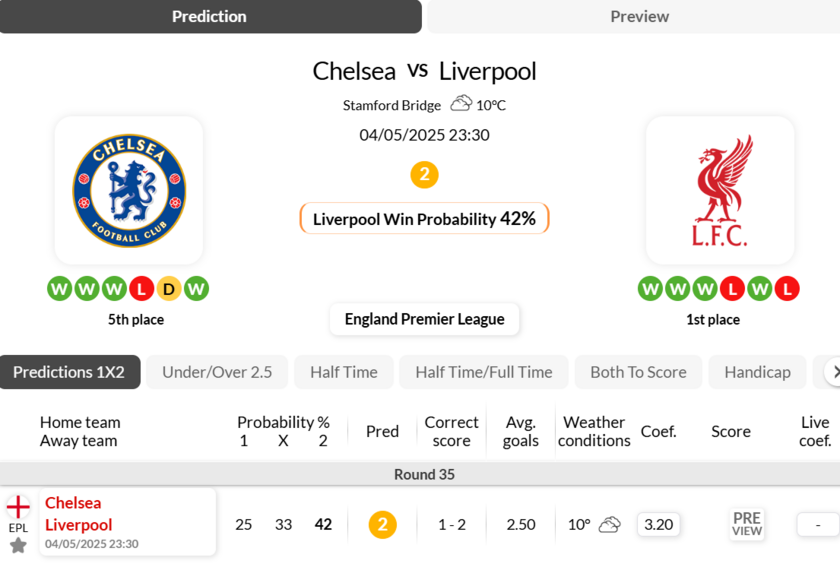Click the England flag EPL icon
The width and height of the screenshot is (840, 567).
click(x=18, y=507)
